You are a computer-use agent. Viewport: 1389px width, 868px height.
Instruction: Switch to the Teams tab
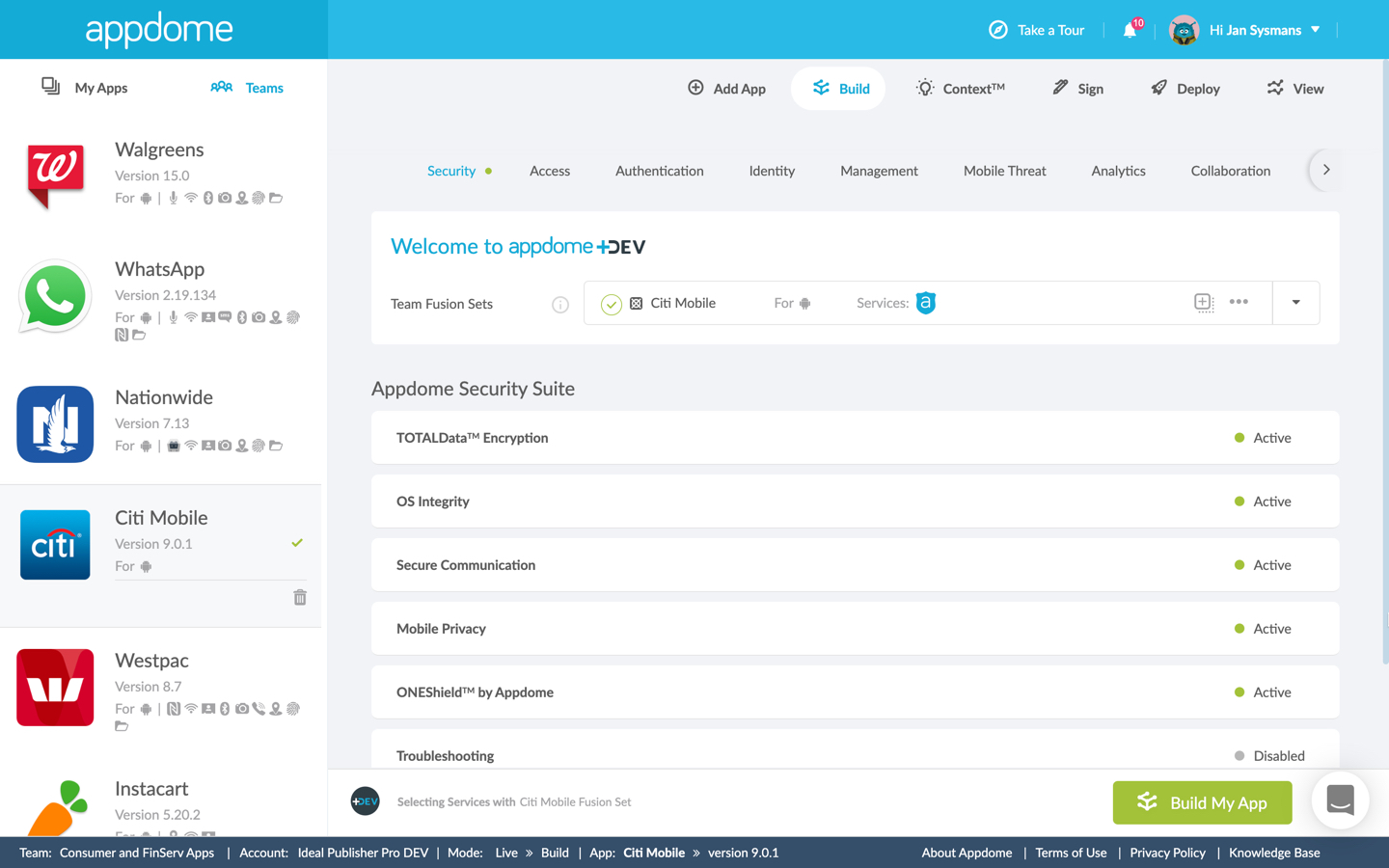pyautogui.click(x=247, y=88)
